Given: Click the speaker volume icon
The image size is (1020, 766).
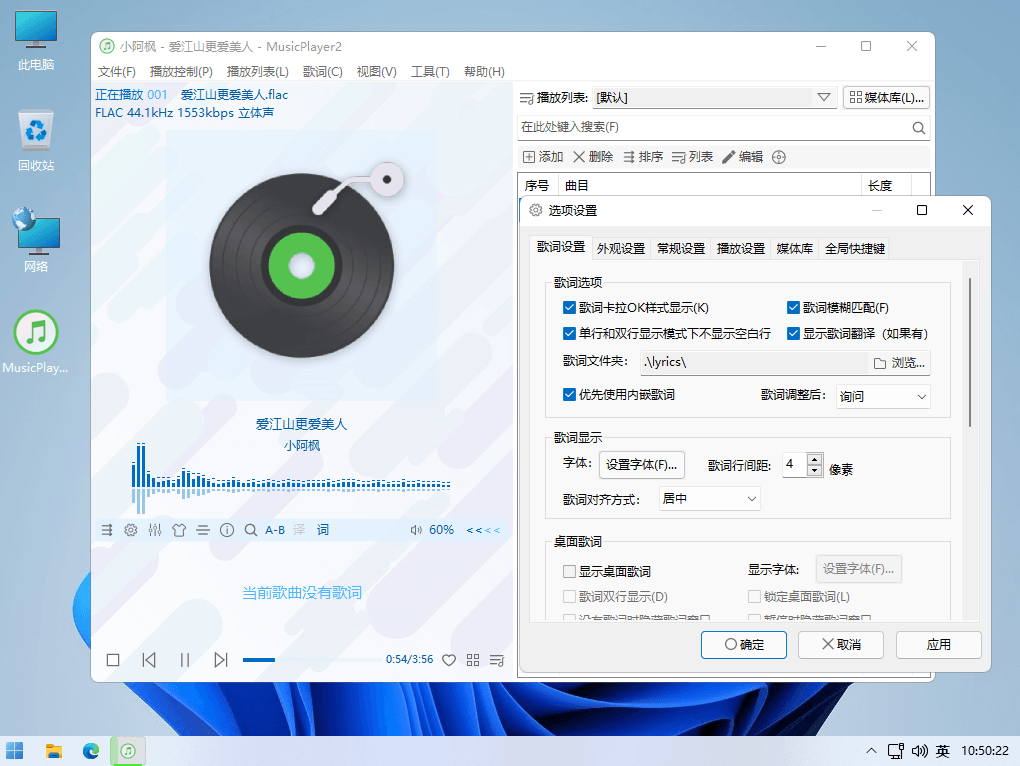Looking at the screenshot, I should [416, 530].
